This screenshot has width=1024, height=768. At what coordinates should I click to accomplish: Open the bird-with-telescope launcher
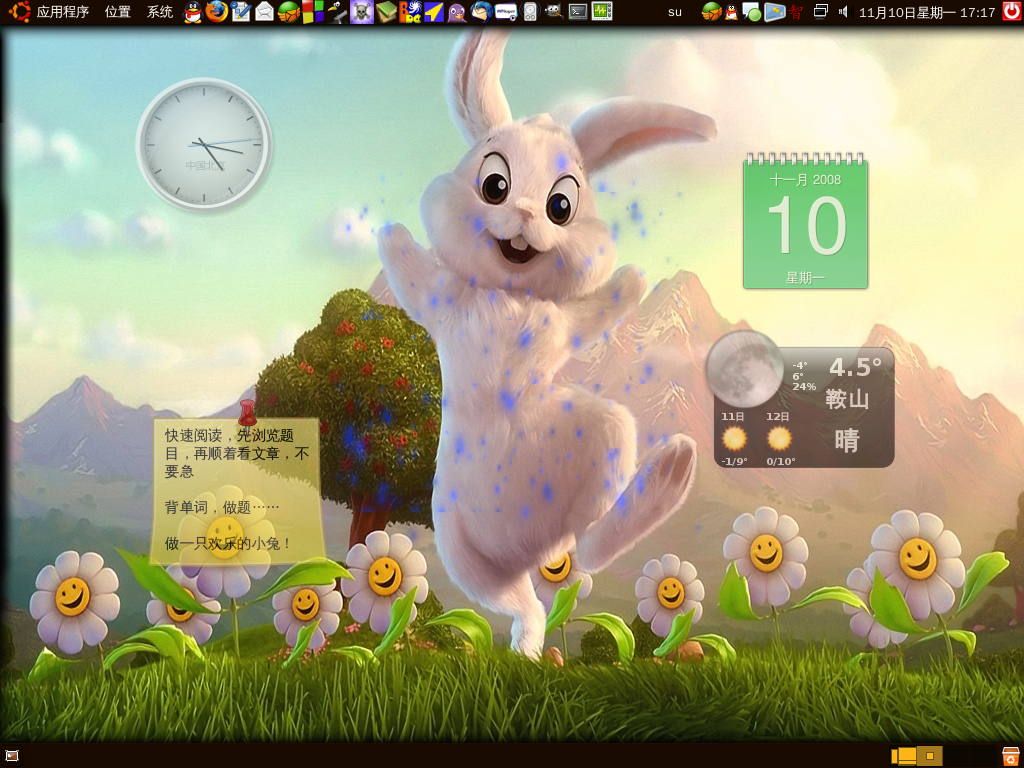tap(337, 12)
